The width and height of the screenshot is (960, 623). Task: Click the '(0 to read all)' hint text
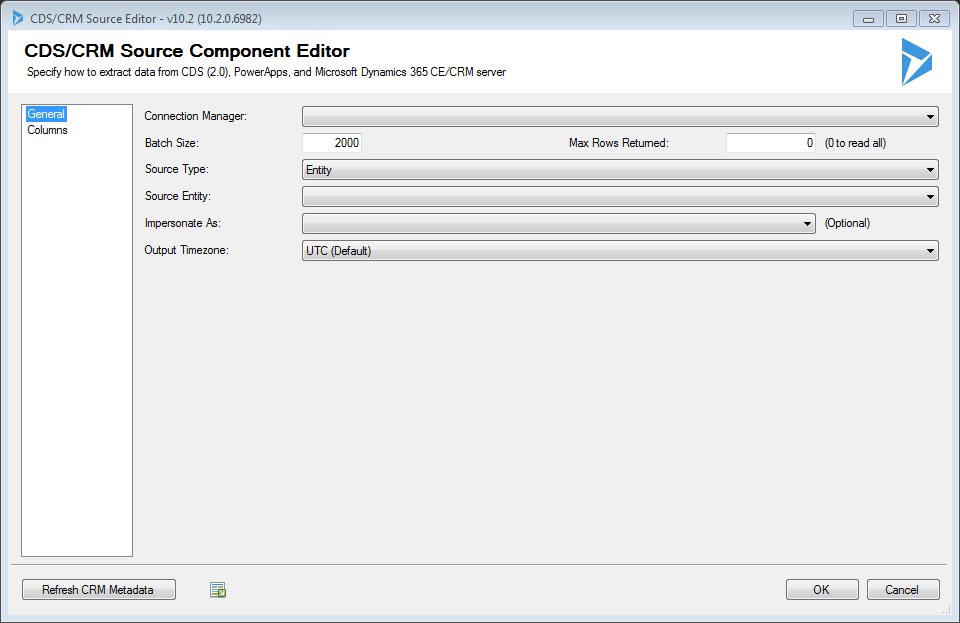pos(855,143)
